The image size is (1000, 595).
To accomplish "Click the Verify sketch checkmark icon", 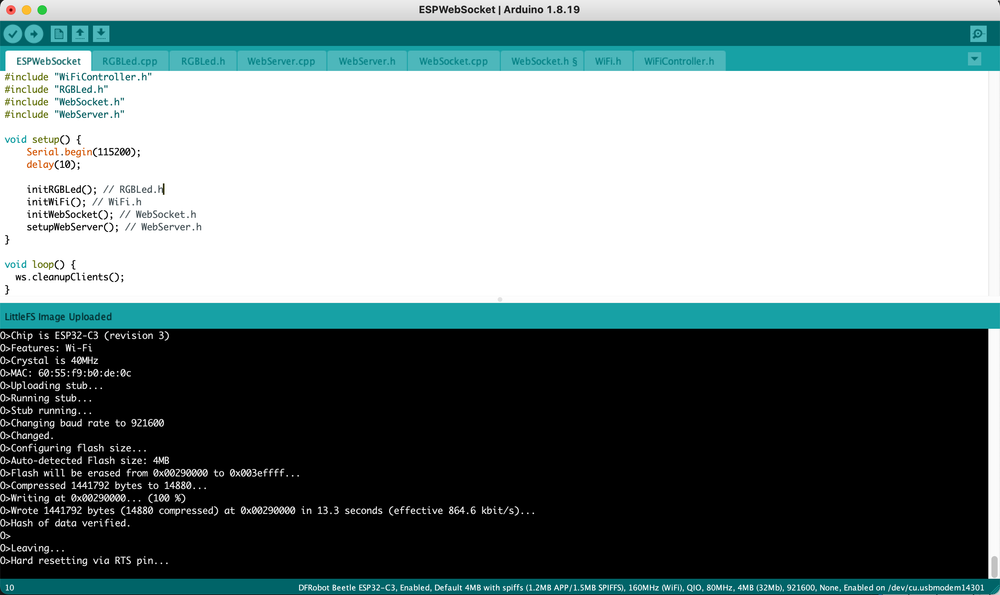I will tap(13, 34).
